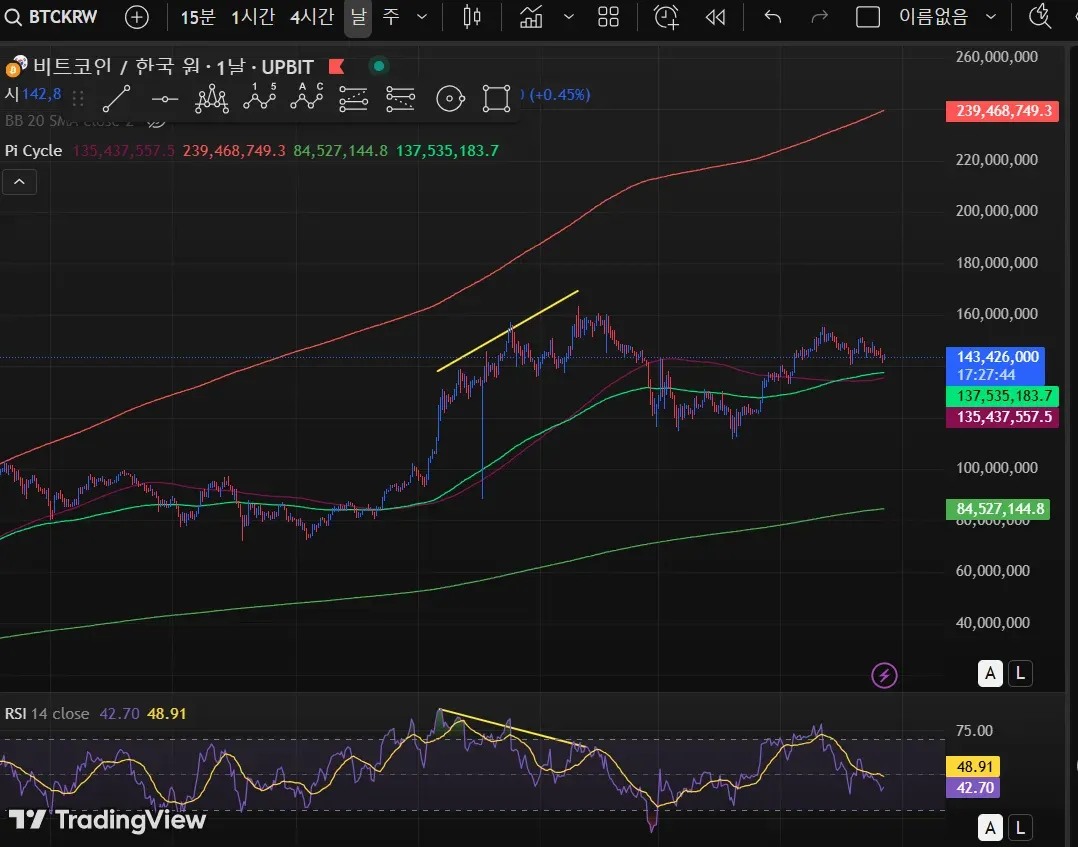Expand the timeframe dropdown chevron
Viewport: 1078px width, 847px height.
click(422, 16)
